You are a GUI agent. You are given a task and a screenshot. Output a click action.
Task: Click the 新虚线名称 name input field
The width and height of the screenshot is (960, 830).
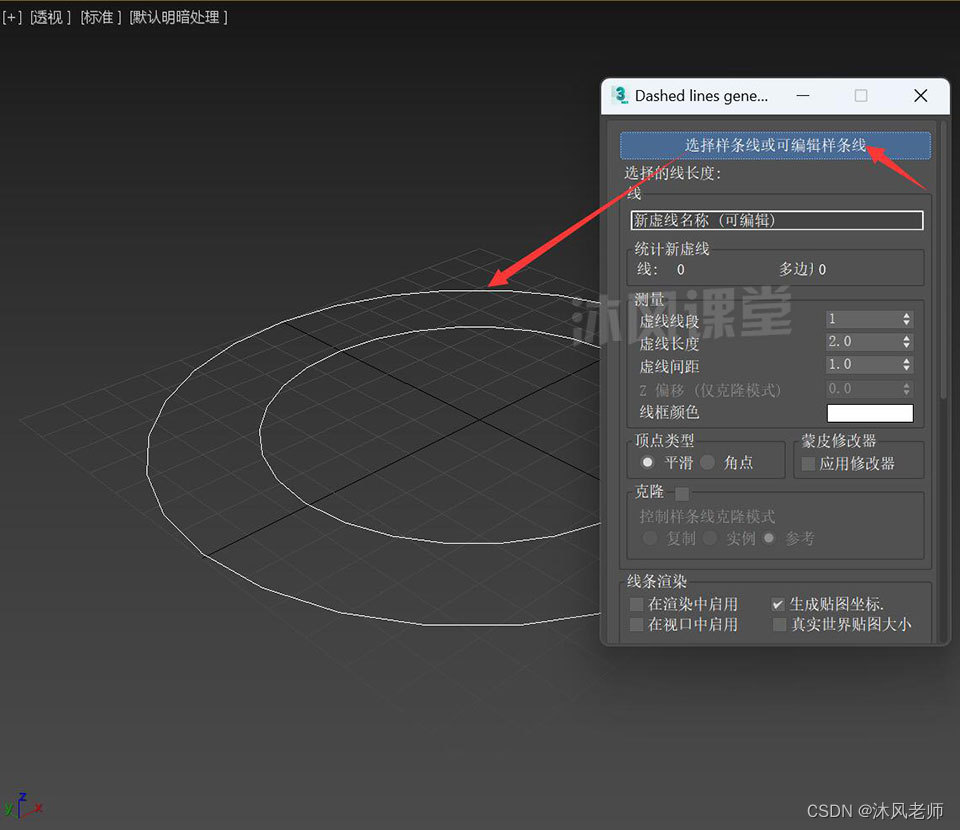(x=776, y=220)
